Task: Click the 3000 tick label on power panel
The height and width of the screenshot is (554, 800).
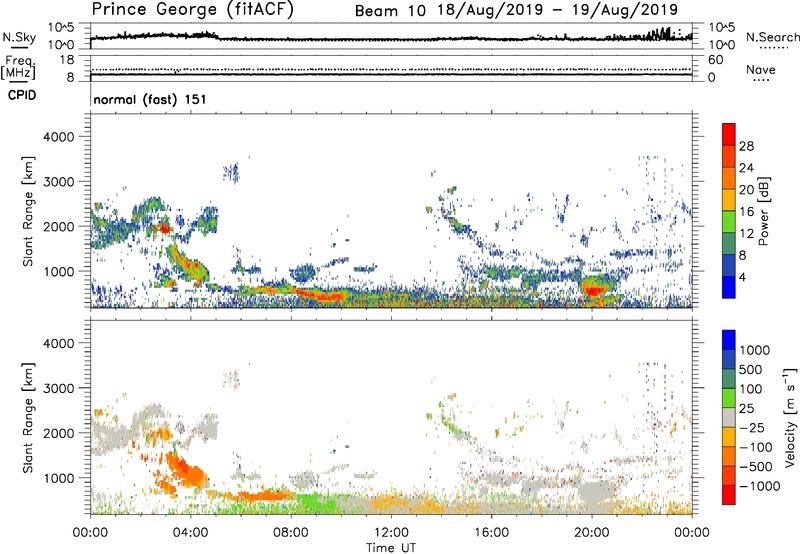Action: [x=58, y=182]
